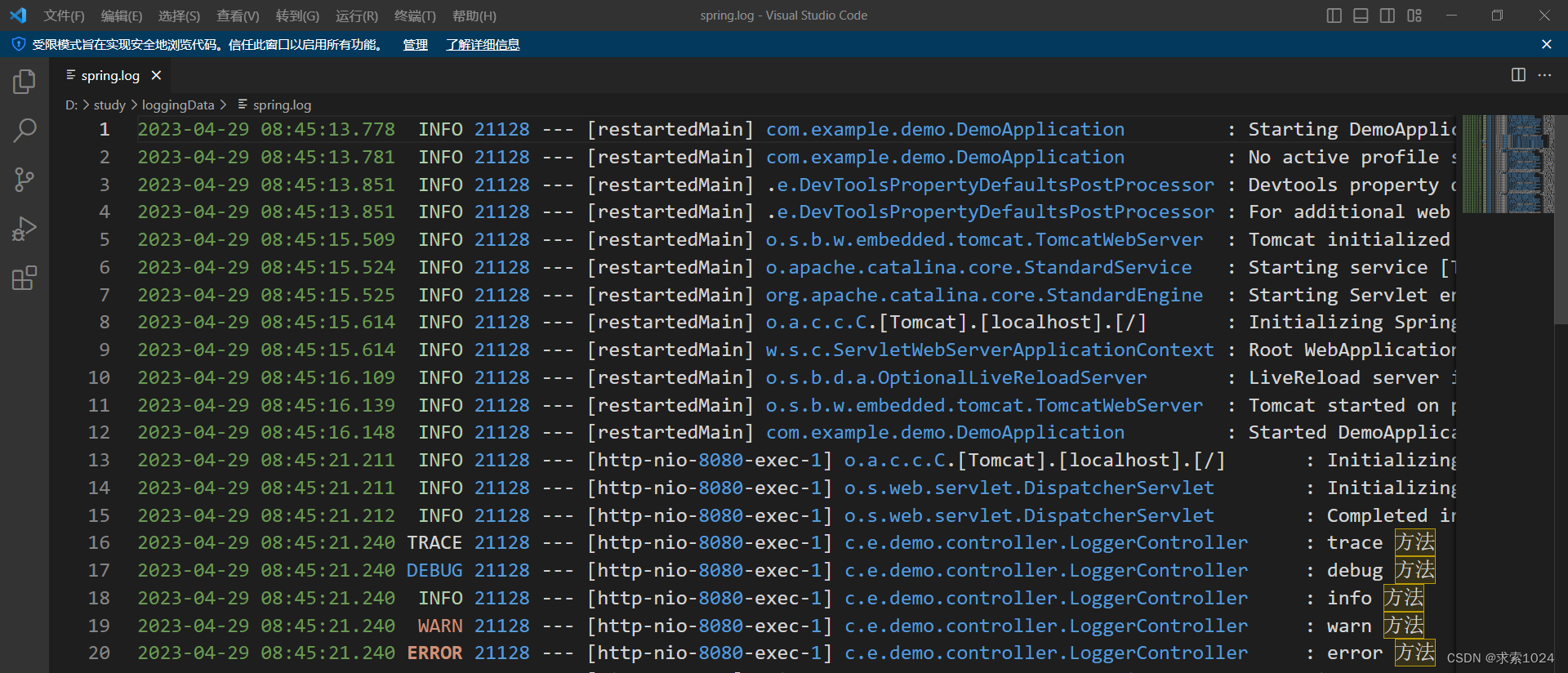Dismiss the restricted mode banner

coord(1546,44)
